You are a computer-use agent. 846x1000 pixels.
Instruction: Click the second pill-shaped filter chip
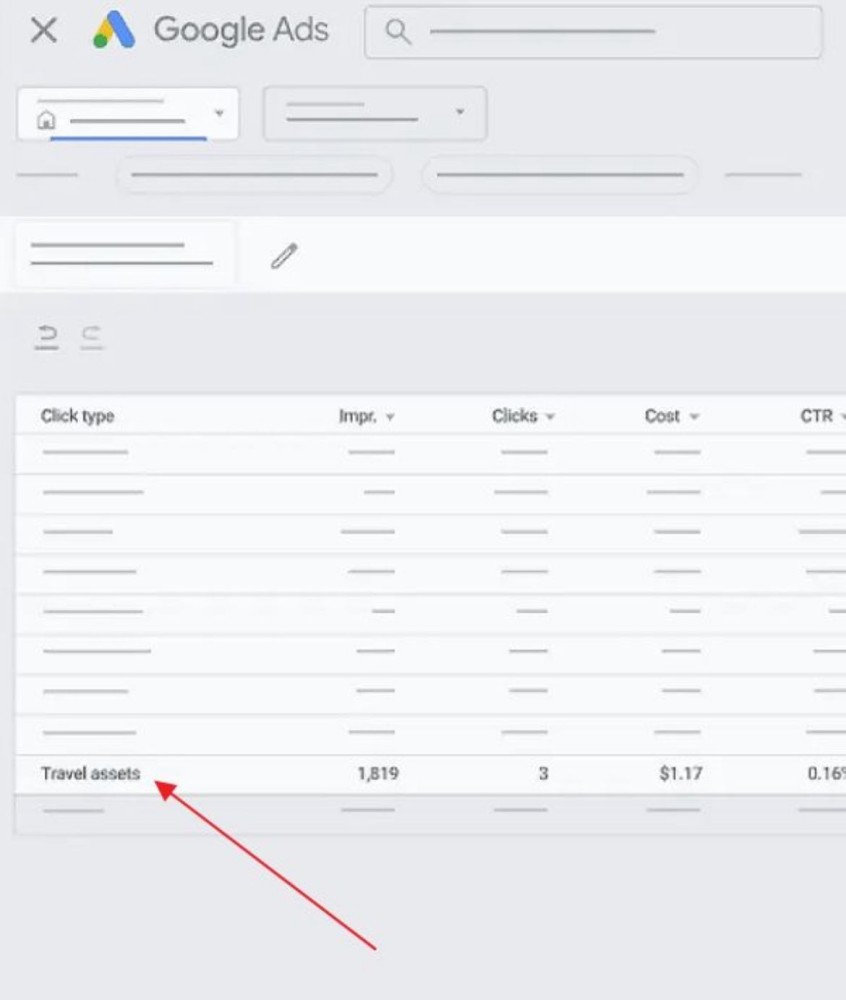(560, 175)
